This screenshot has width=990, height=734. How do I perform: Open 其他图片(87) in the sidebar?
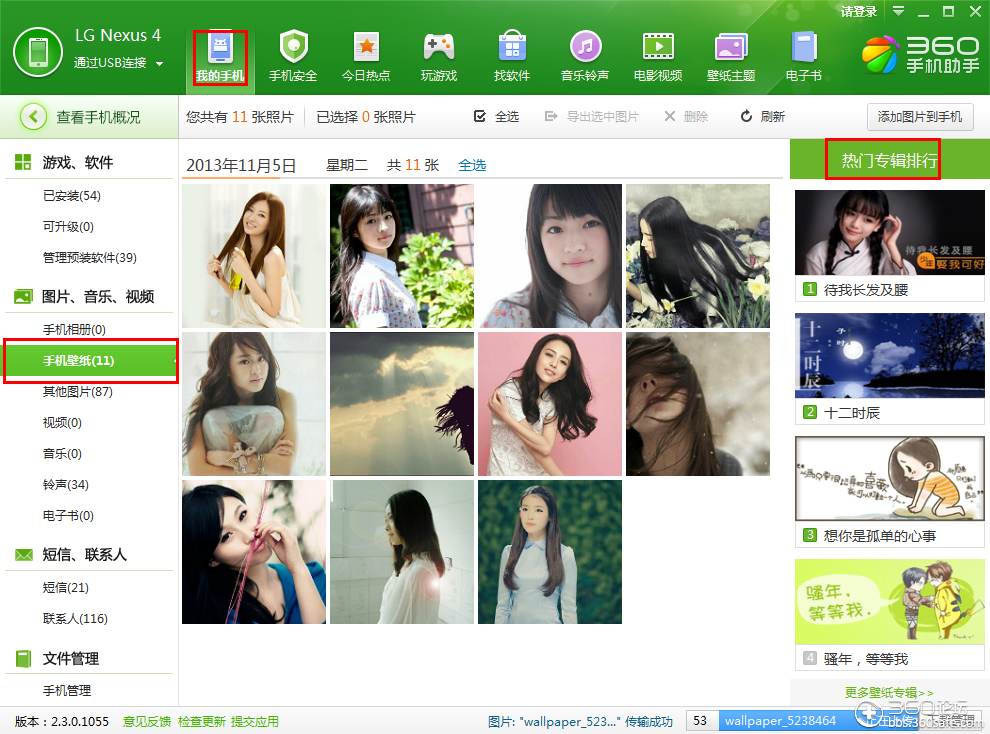[x=77, y=391]
